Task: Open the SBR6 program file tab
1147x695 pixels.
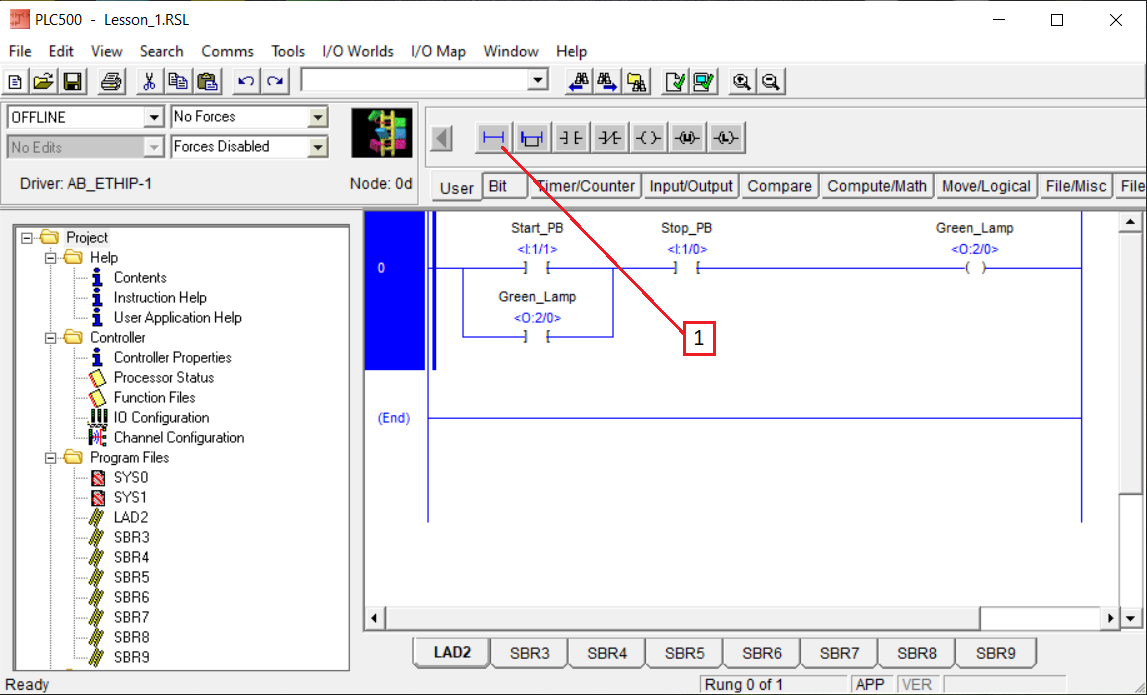Action: coord(762,653)
